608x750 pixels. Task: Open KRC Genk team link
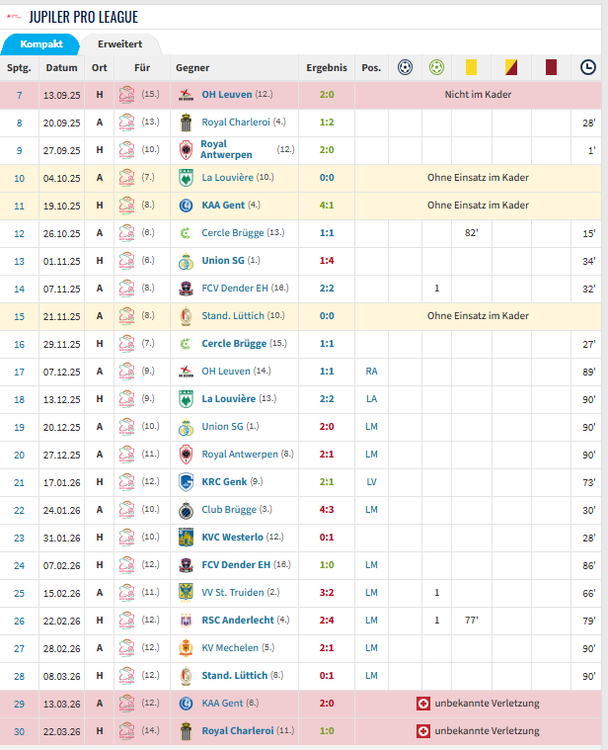[224, 482]
